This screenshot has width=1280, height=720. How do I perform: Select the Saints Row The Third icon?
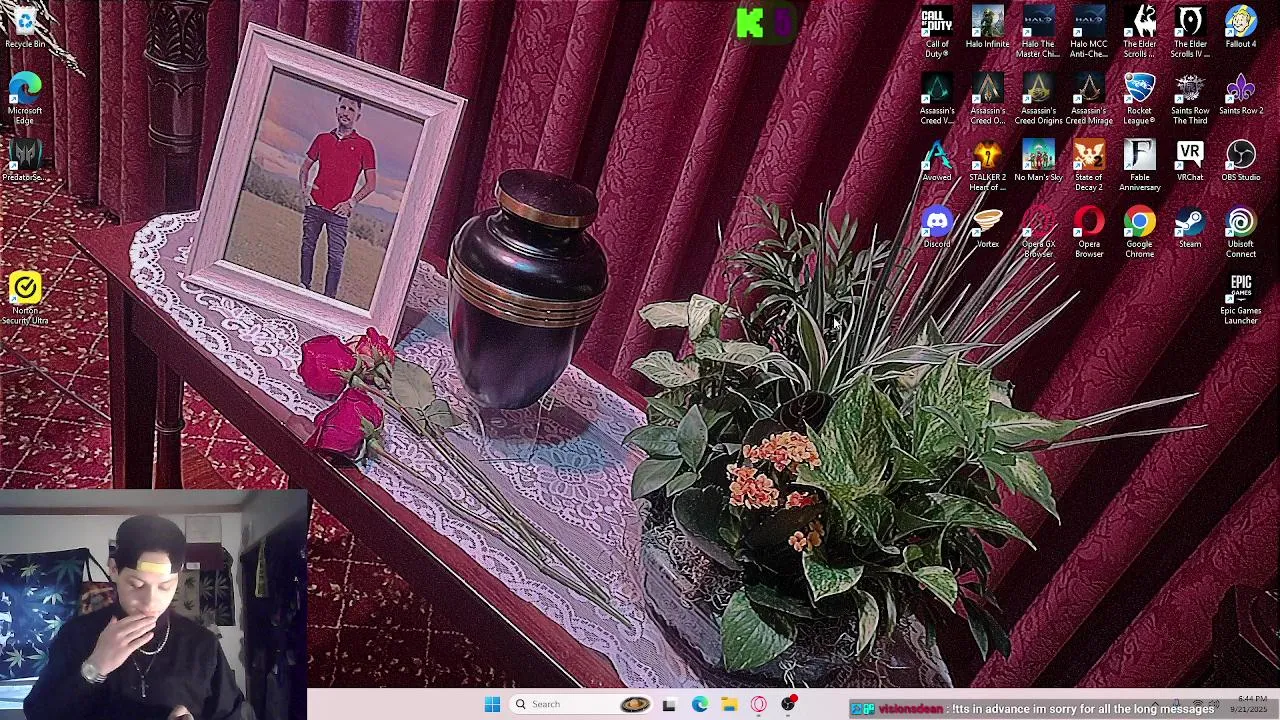(1190, 99)
